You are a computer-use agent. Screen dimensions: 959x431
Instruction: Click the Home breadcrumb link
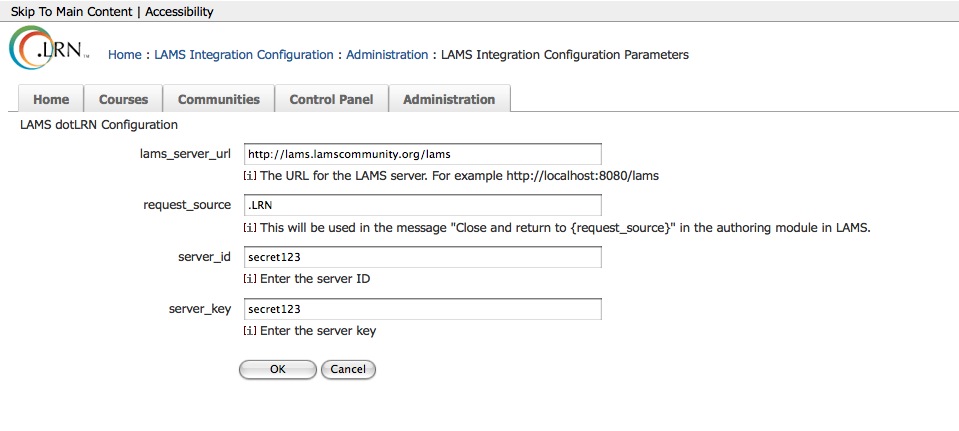pos(124,55)
